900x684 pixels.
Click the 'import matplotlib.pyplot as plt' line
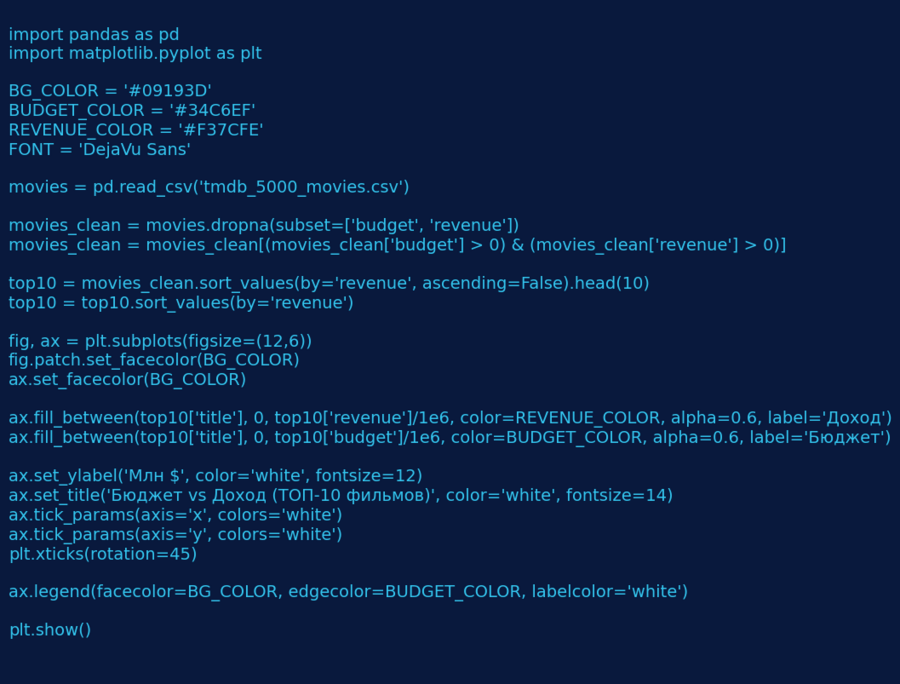tap(135, 54)
